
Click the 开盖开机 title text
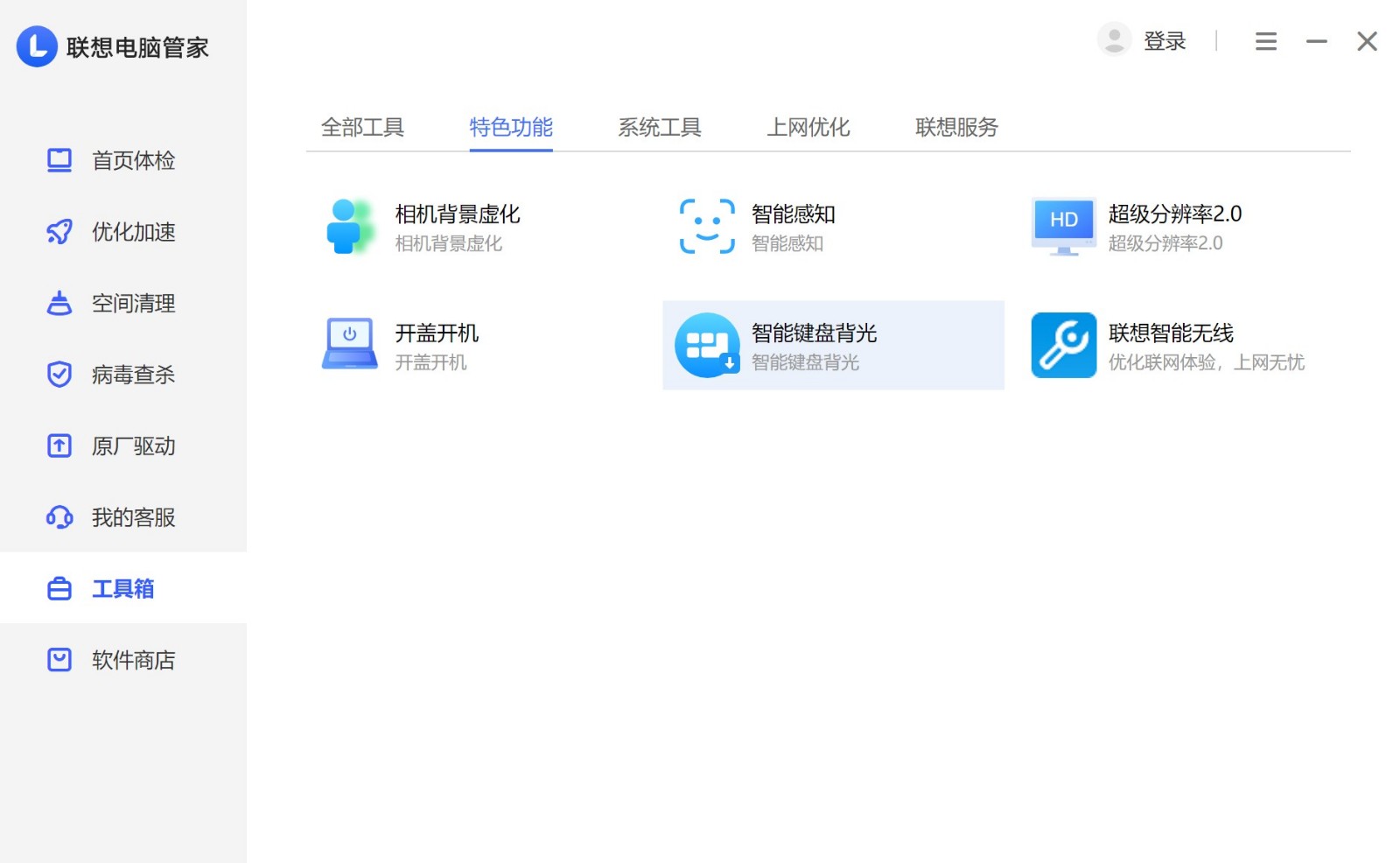437,333
